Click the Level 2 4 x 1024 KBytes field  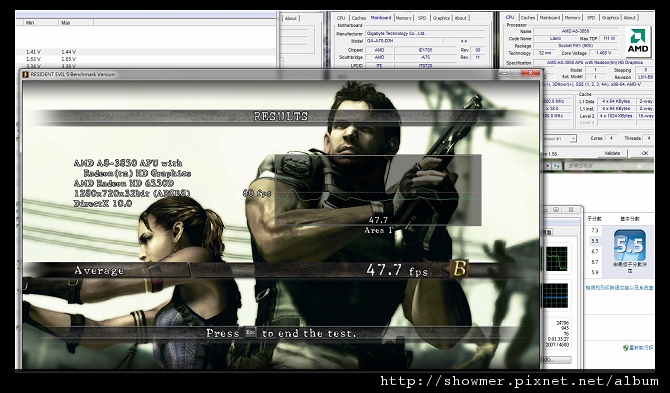617,116
